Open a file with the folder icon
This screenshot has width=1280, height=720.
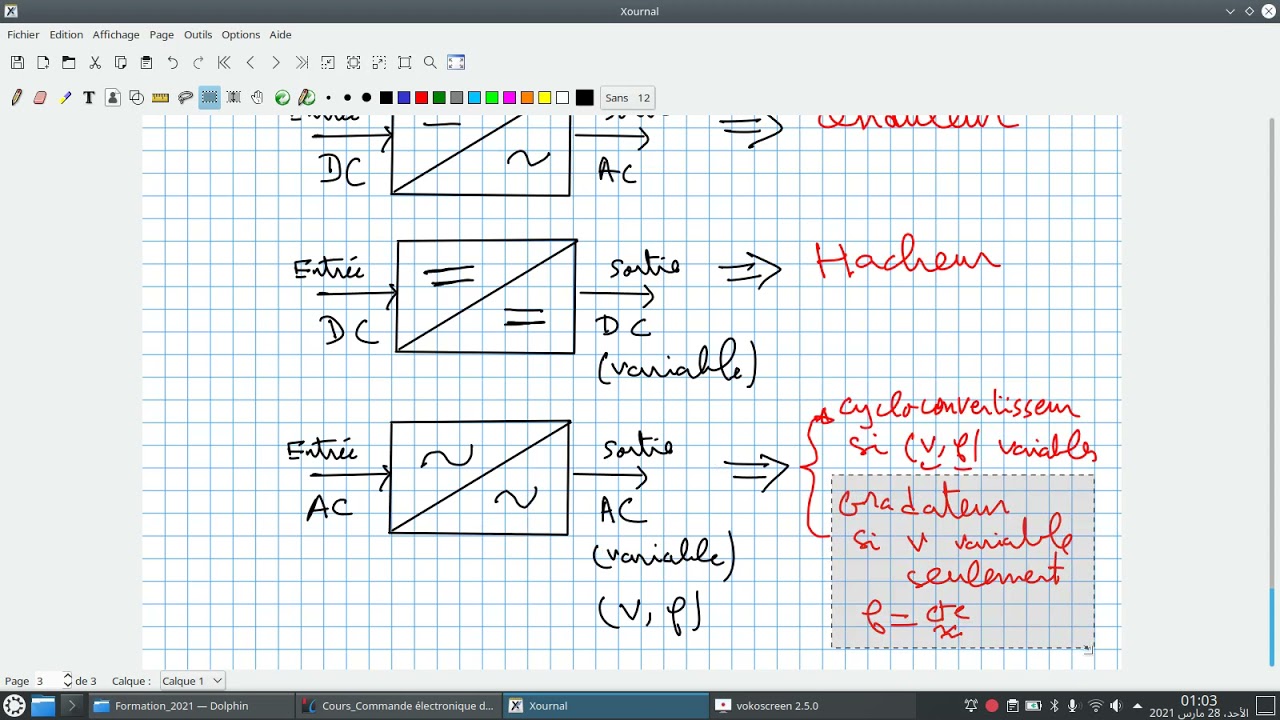[69, 62]
